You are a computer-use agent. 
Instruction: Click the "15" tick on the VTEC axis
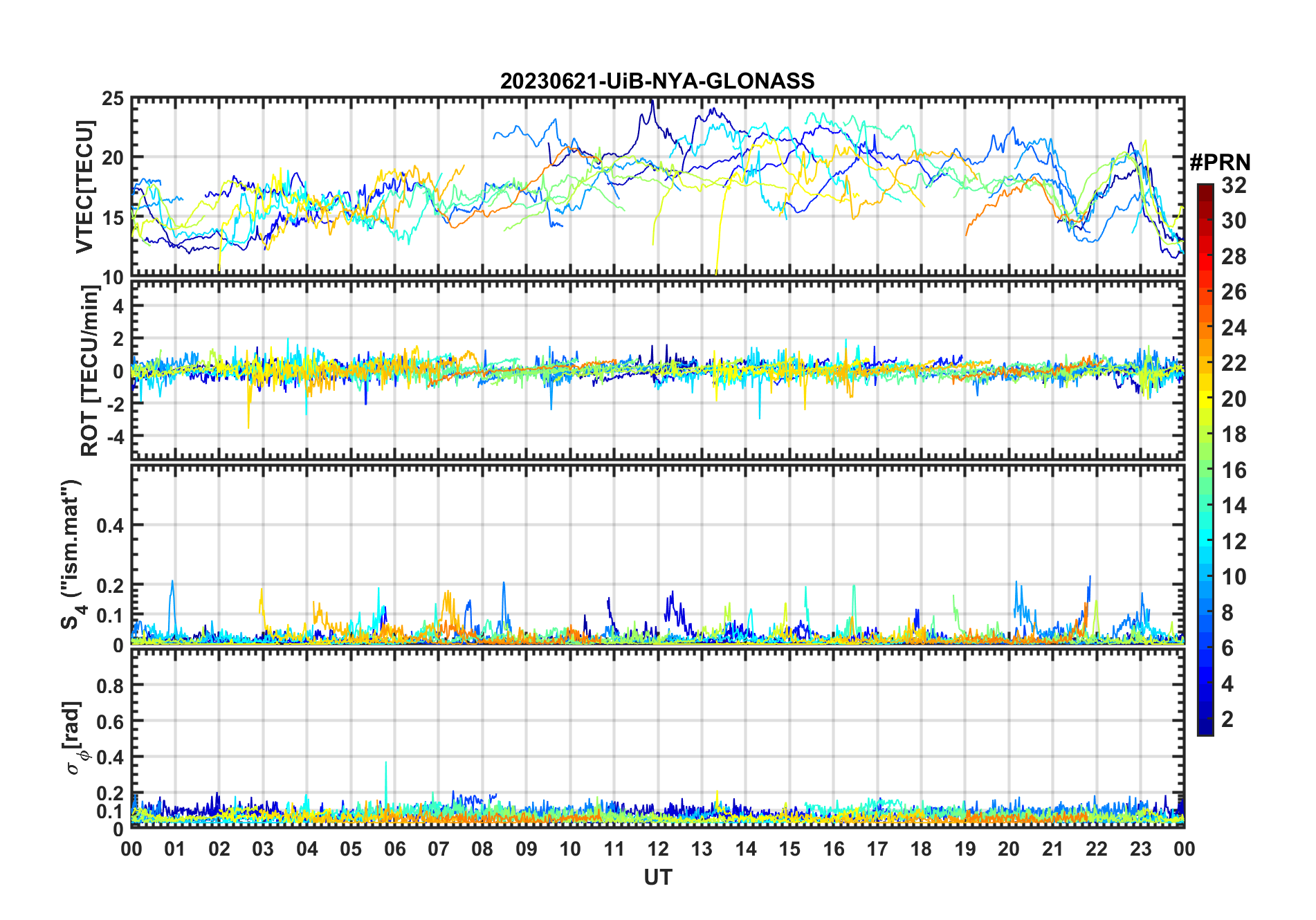(x=113, y=218)
